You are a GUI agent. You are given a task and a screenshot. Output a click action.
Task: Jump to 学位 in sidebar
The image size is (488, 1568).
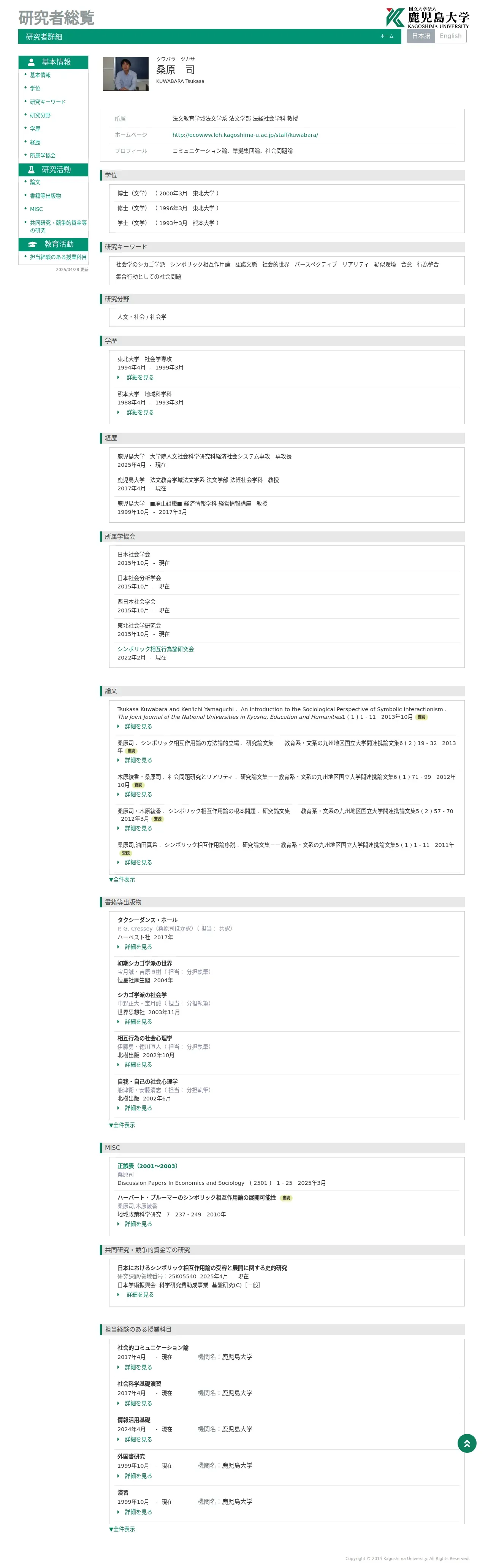(x=35, y=88)
